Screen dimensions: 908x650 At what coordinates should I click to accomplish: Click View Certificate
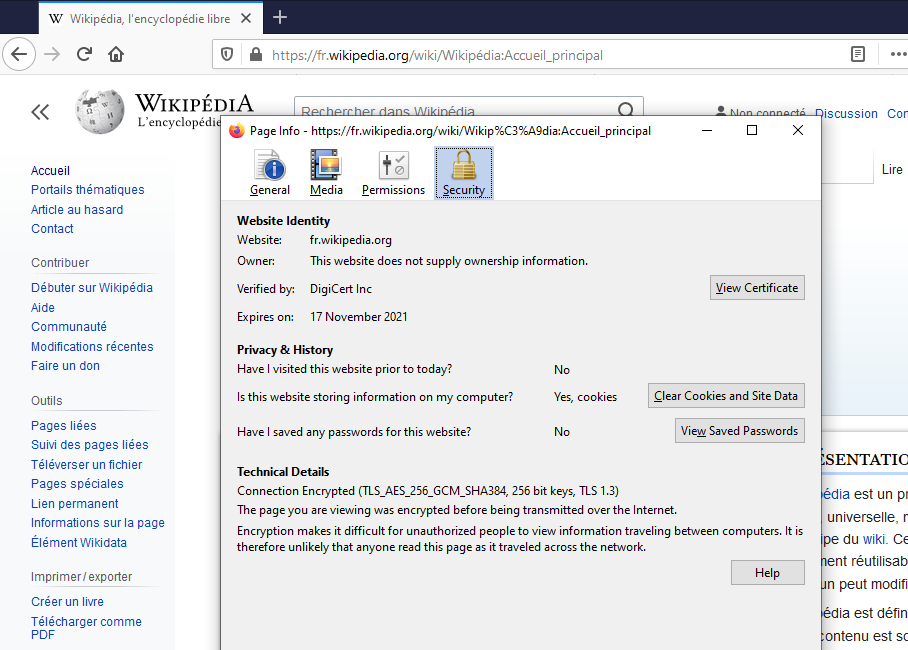[x=757, y=287]
